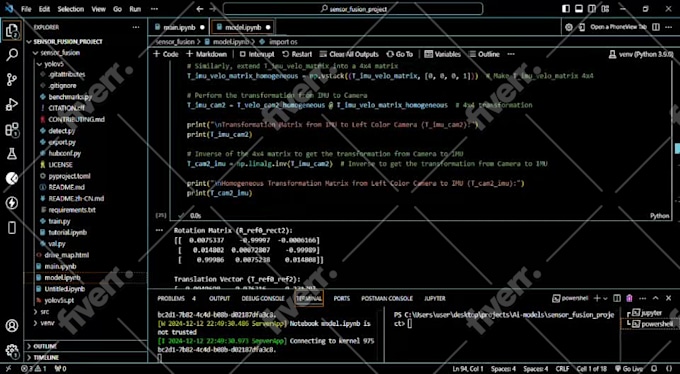The width and height of the screenshot is (680, 374).
Task: Go back with navigation arrow
Action: click(x=199, y=9)
